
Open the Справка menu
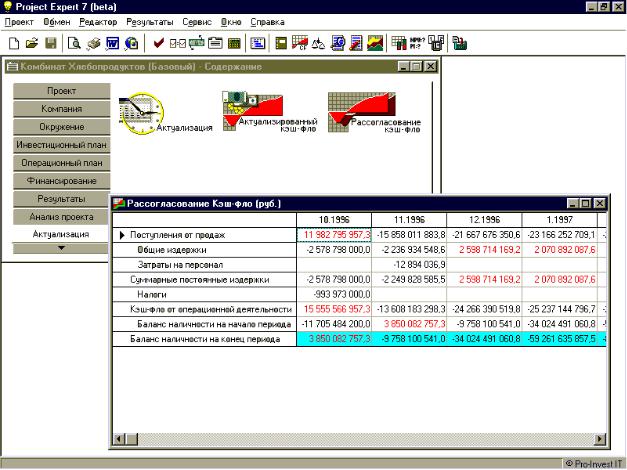pos(267,22)
